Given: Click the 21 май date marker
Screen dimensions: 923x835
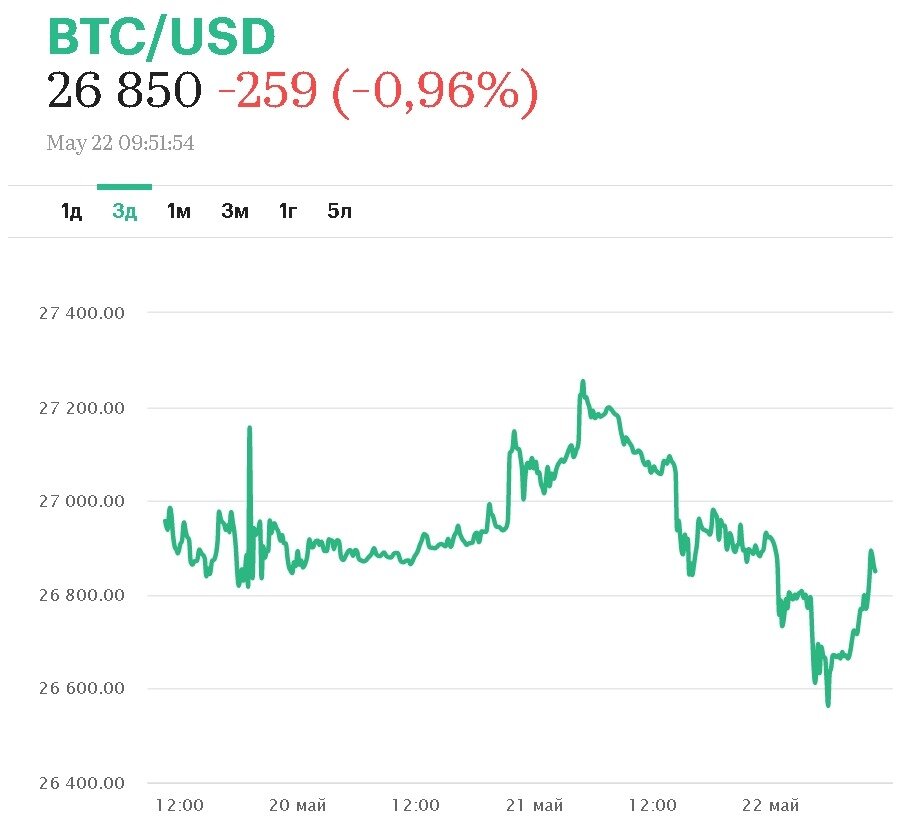Looking at the screenshot, I should coord(534,805).
